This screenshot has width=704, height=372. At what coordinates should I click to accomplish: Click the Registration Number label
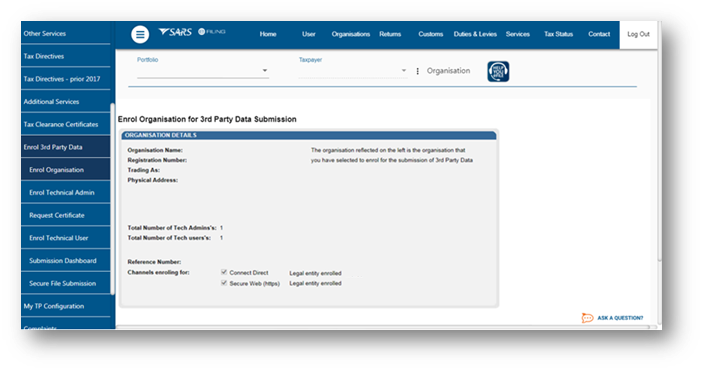(x=157, y=160)
